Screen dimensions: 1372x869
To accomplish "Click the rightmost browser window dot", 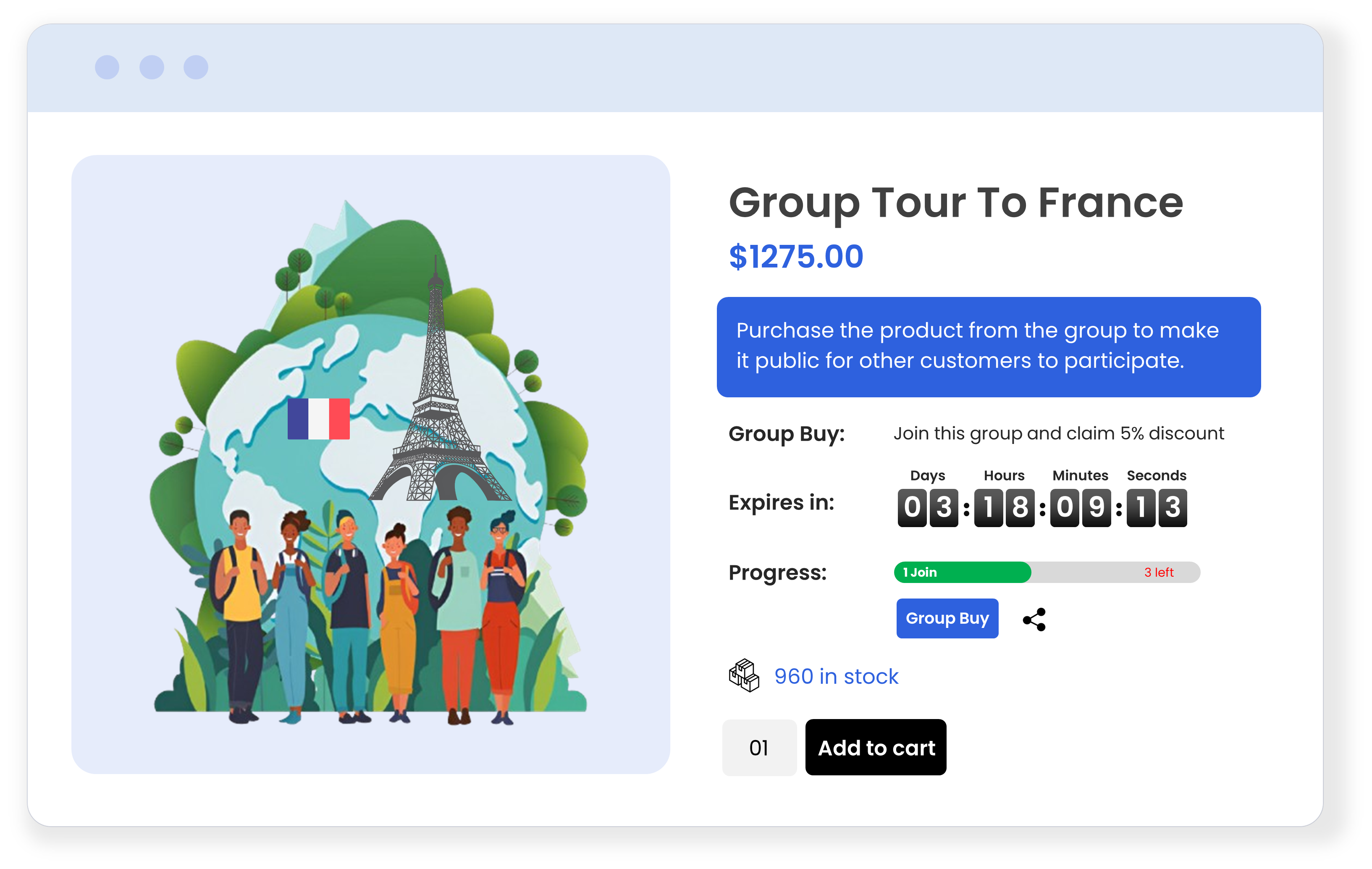I will tap(196, 67).
